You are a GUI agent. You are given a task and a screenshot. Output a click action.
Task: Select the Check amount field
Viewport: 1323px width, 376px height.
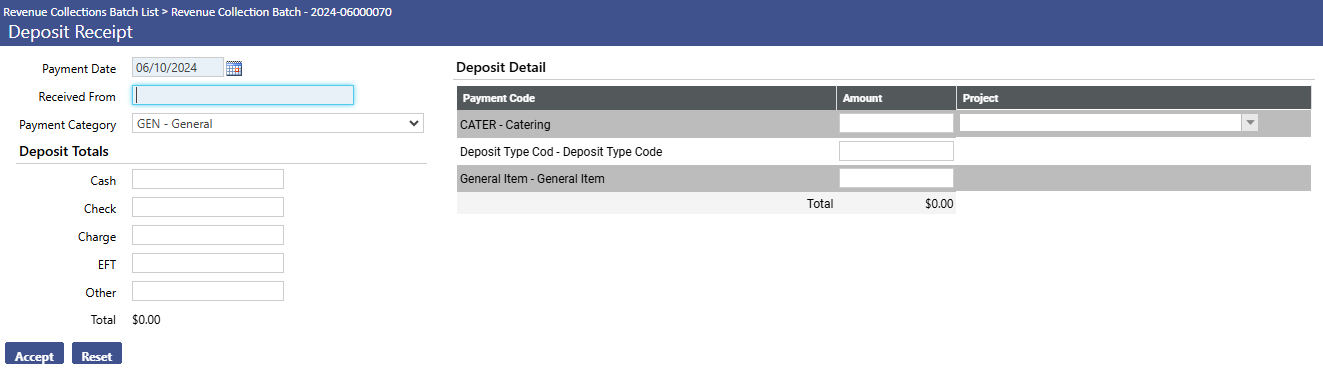(x=208, y=207)
